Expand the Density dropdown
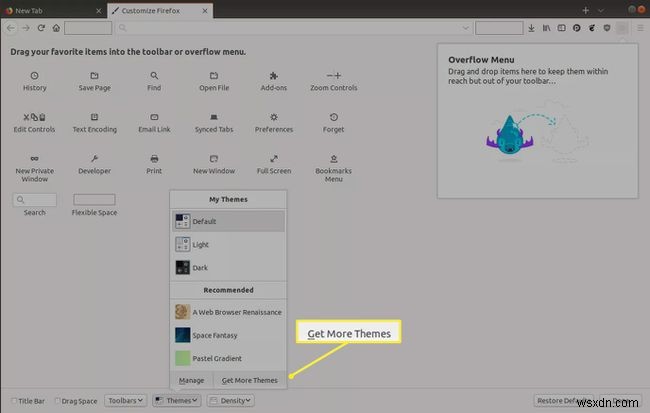The width and height of the screenshot is (650, 413). [x=230, y=401]
